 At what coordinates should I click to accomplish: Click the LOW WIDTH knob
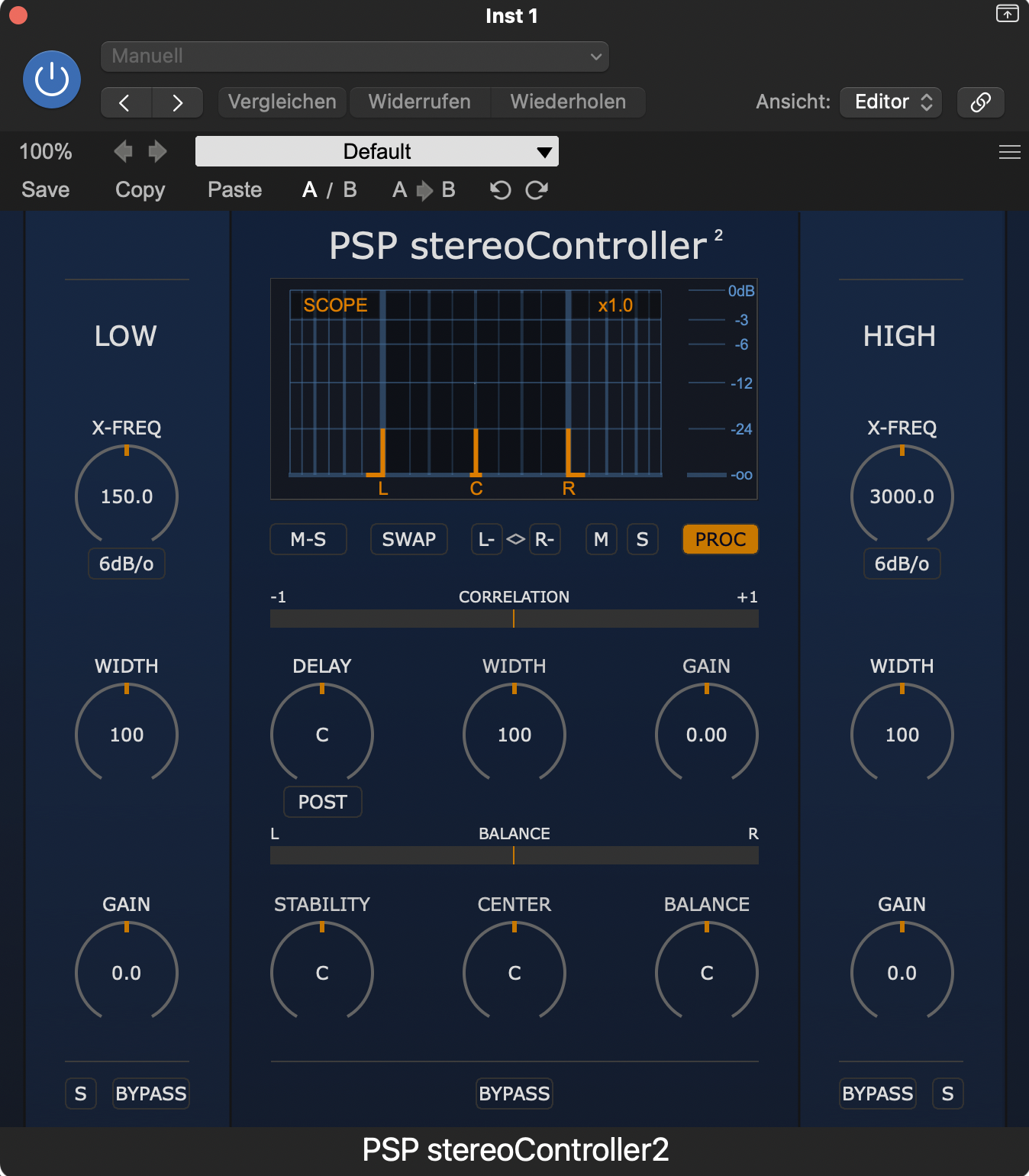click(127, 735)
